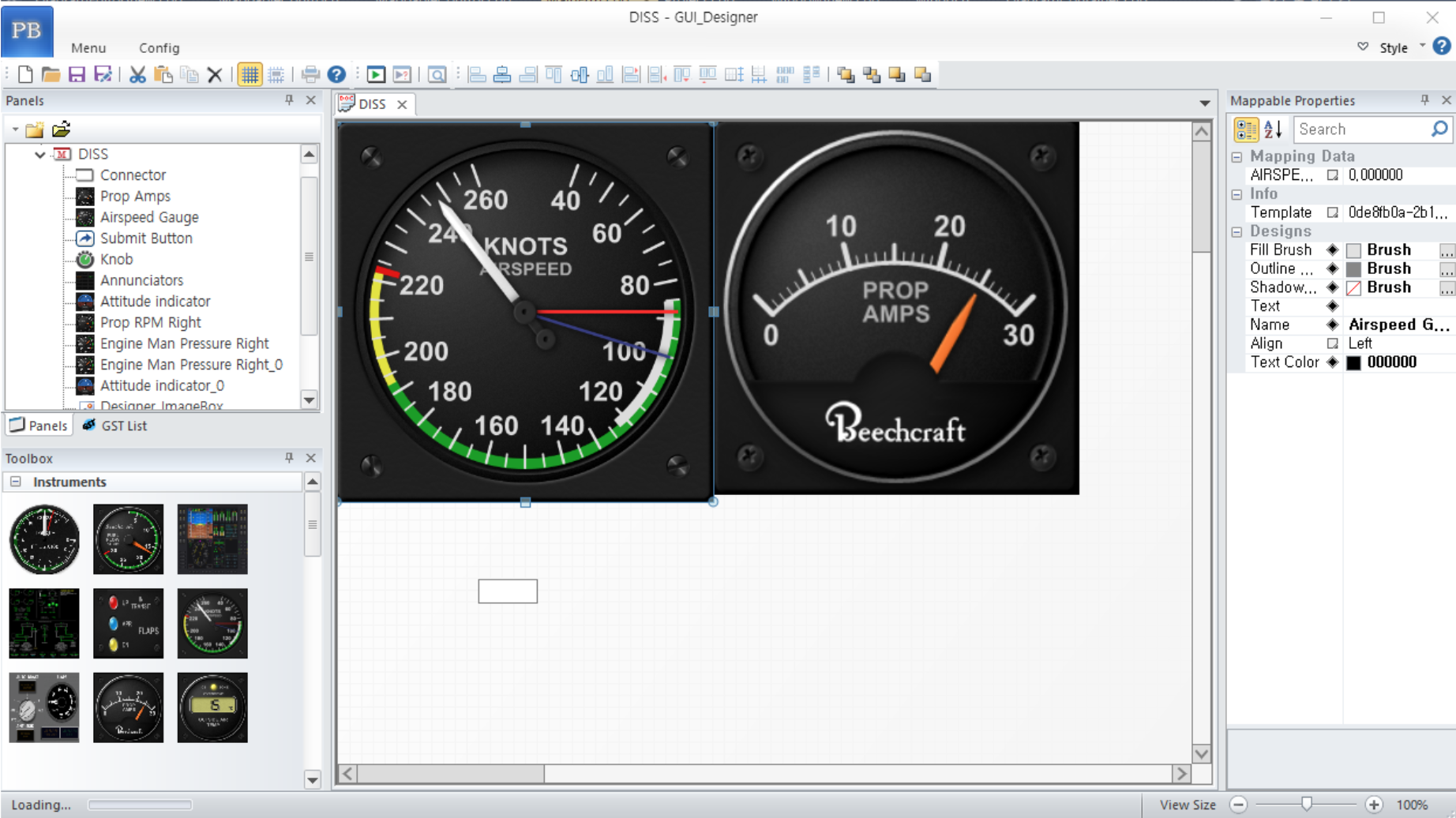
Task: Select Knob in the Panels tree
Action: tap(116, 259)
